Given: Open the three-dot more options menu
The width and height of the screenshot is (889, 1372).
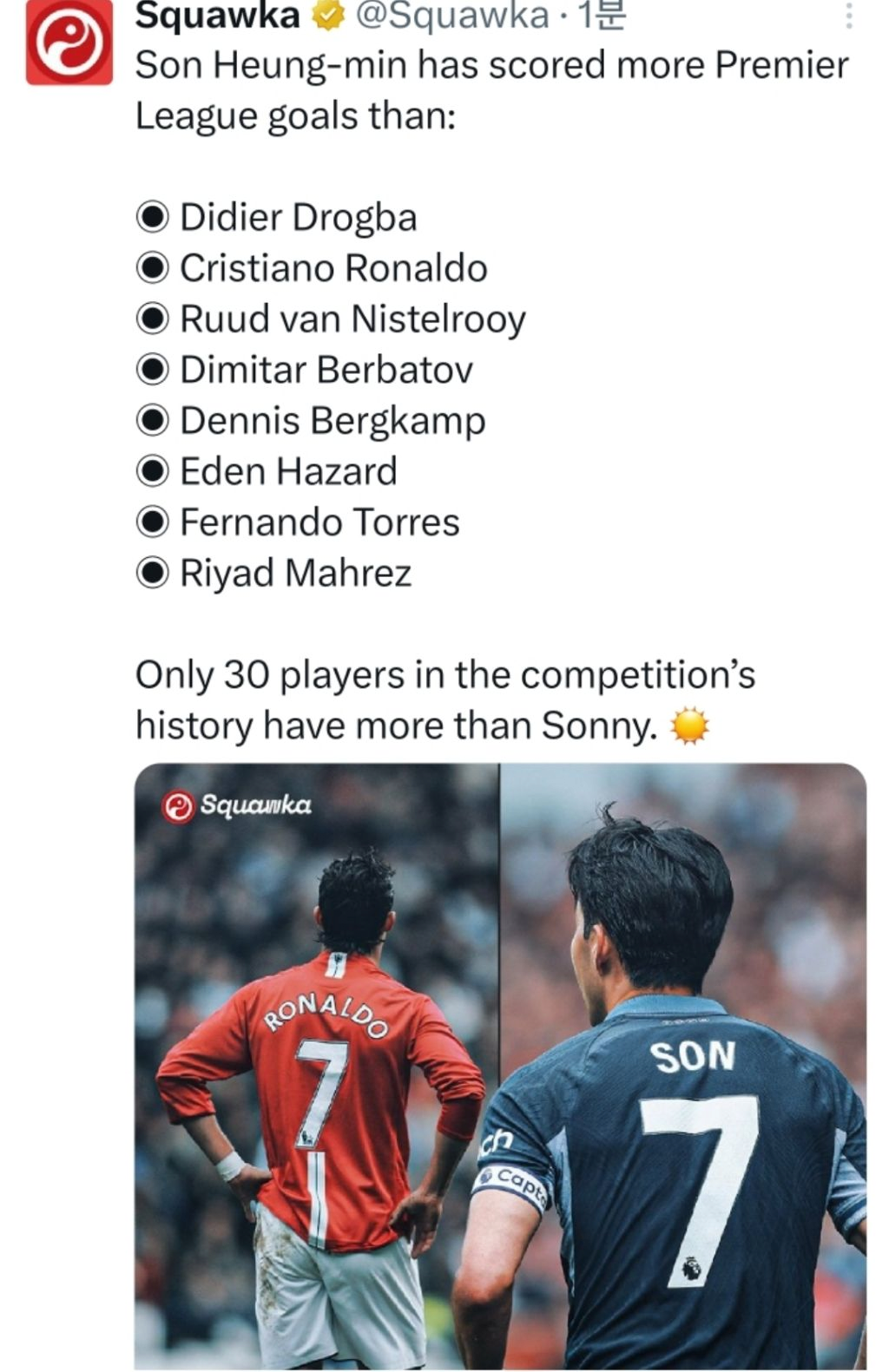Looking at the screenshot, I should [848, 16].
